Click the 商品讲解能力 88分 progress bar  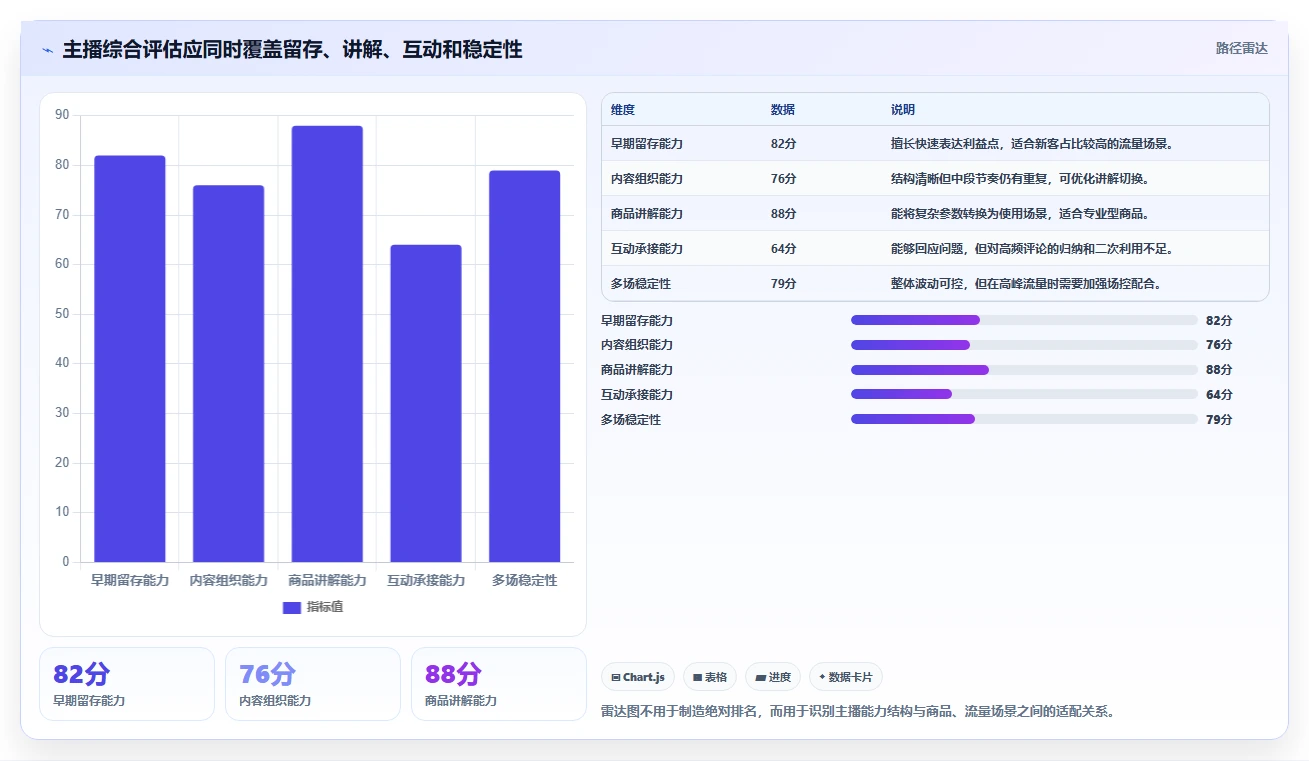[1024, 370]
